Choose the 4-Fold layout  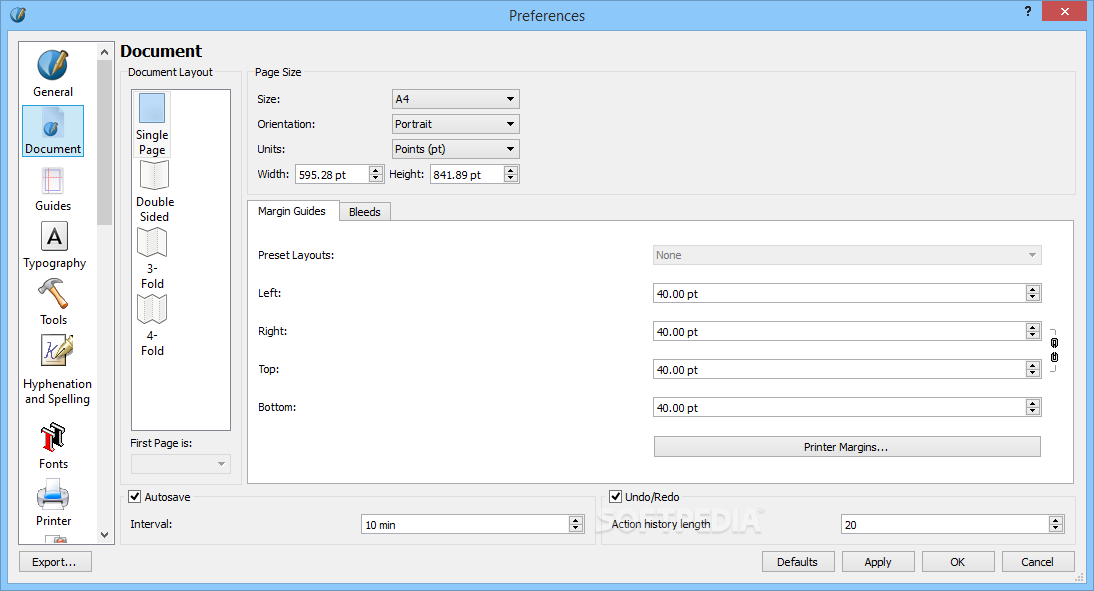pos(152,325)
